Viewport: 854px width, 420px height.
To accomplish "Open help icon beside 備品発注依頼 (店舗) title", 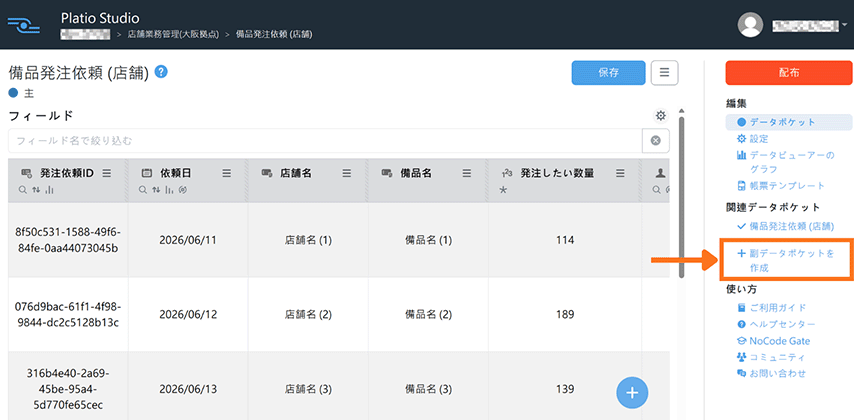I will point(161,72).
